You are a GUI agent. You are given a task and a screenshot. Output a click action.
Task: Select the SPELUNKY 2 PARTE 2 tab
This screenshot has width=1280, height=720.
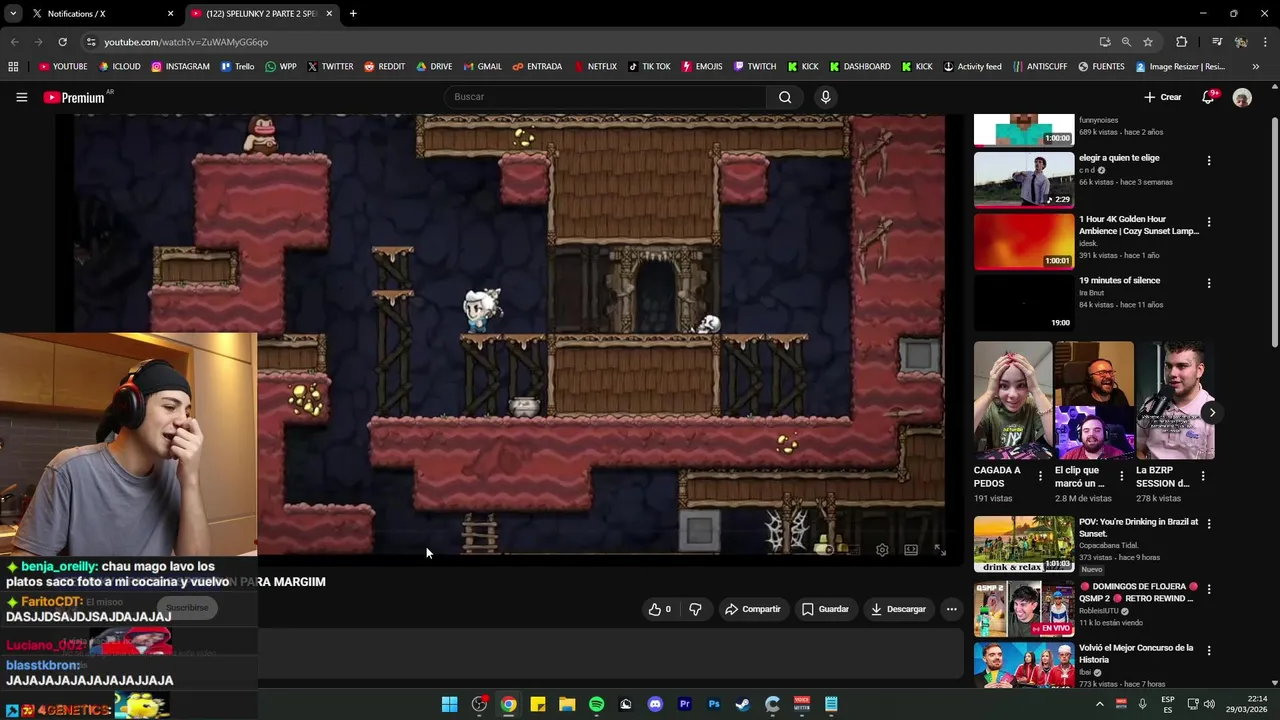coord(262,14)
